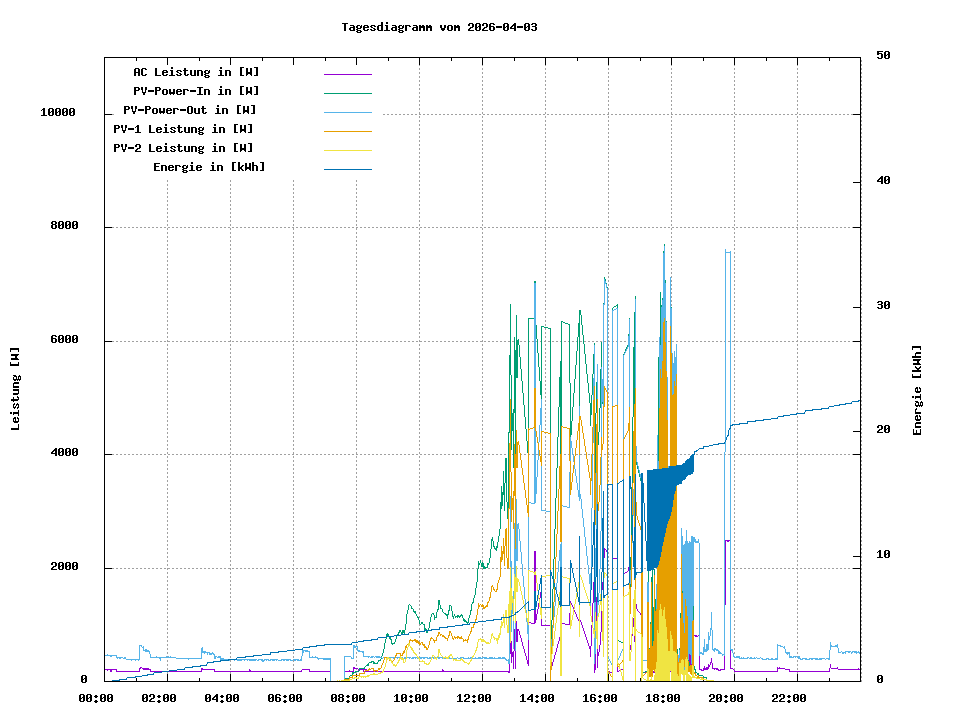Click the 12:00 tick on the time axis

point(474,698)
